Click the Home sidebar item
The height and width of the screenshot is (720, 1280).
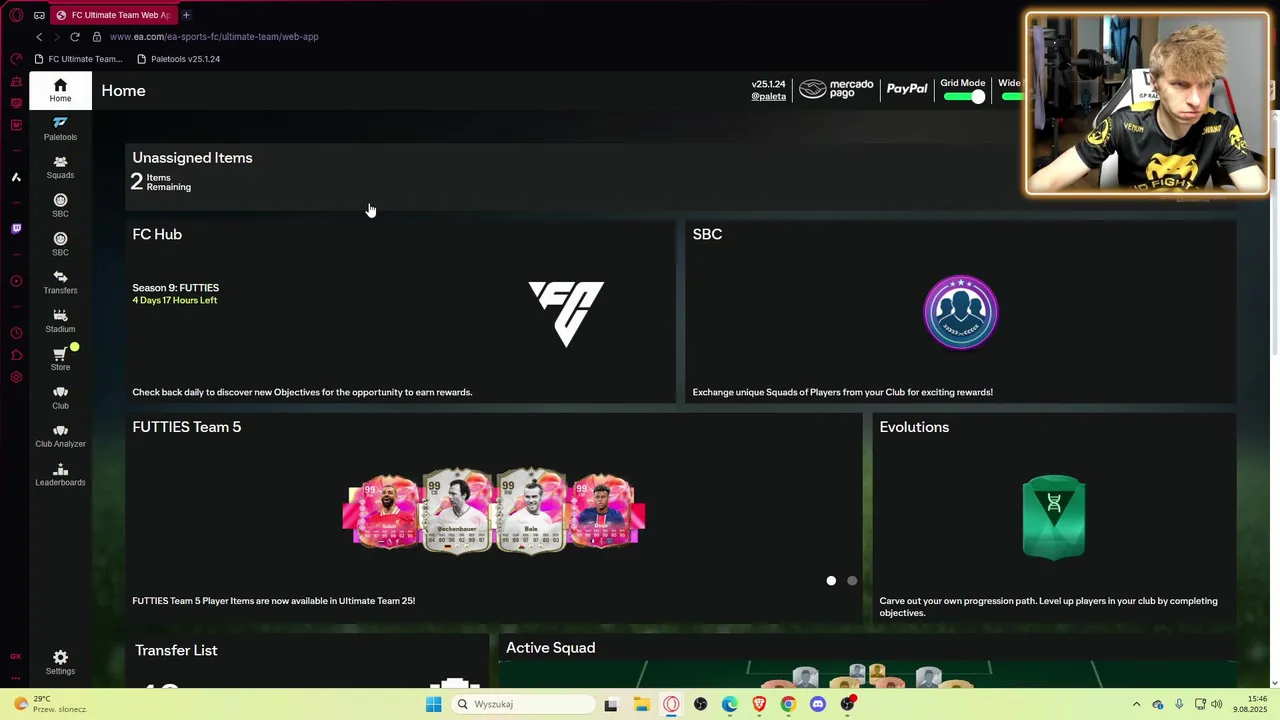click(x=60, y=90)
